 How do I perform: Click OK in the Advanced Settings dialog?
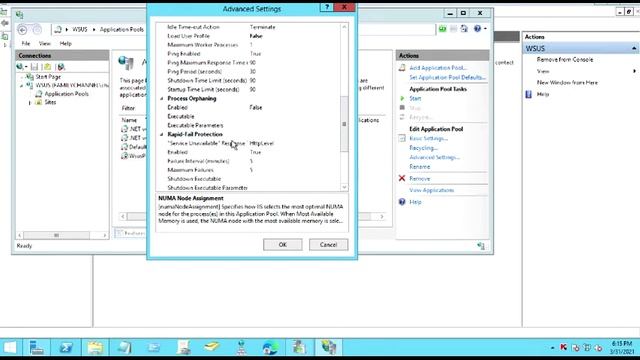coord(282,244)
